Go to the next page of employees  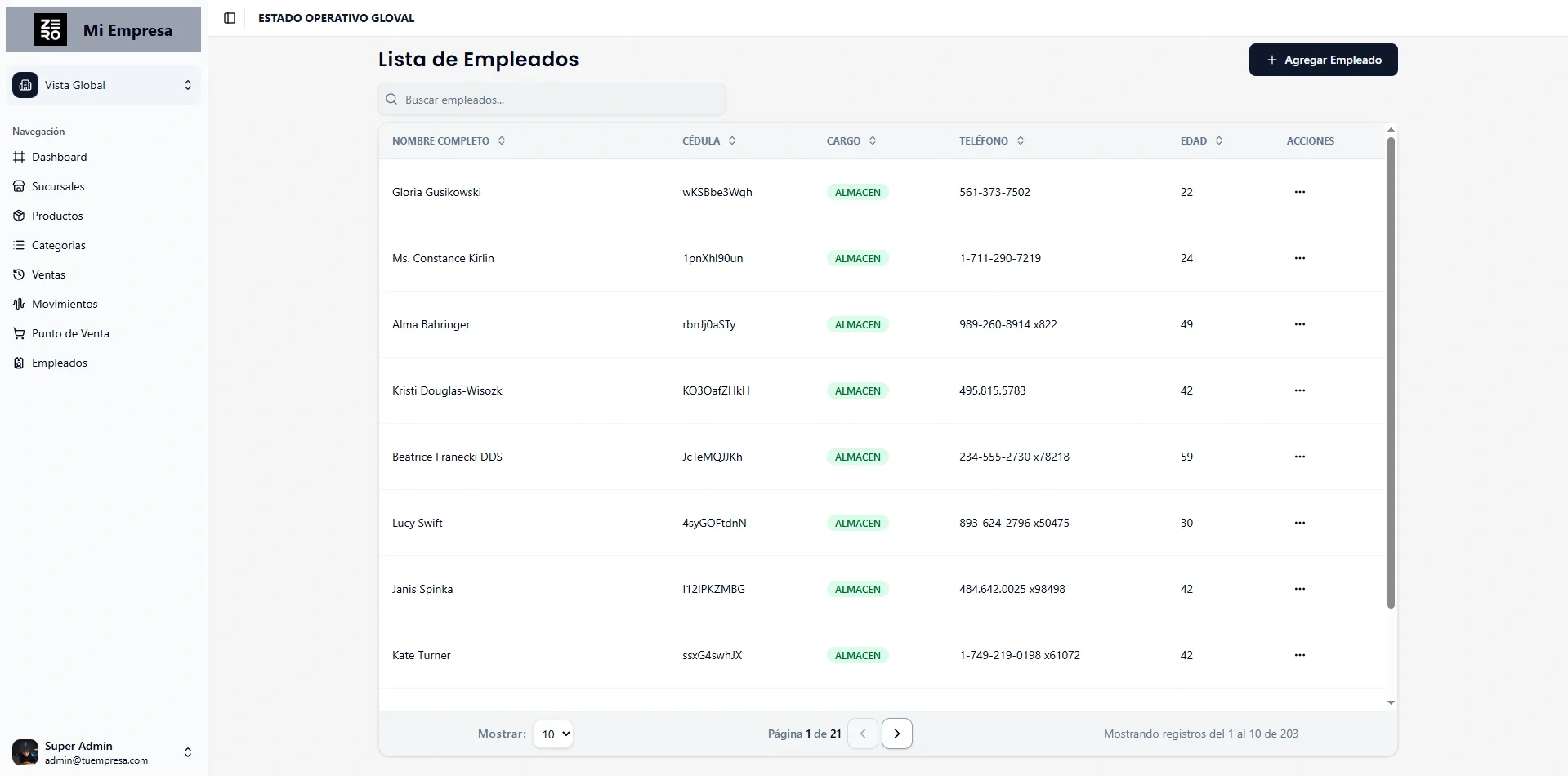point(896,733)
